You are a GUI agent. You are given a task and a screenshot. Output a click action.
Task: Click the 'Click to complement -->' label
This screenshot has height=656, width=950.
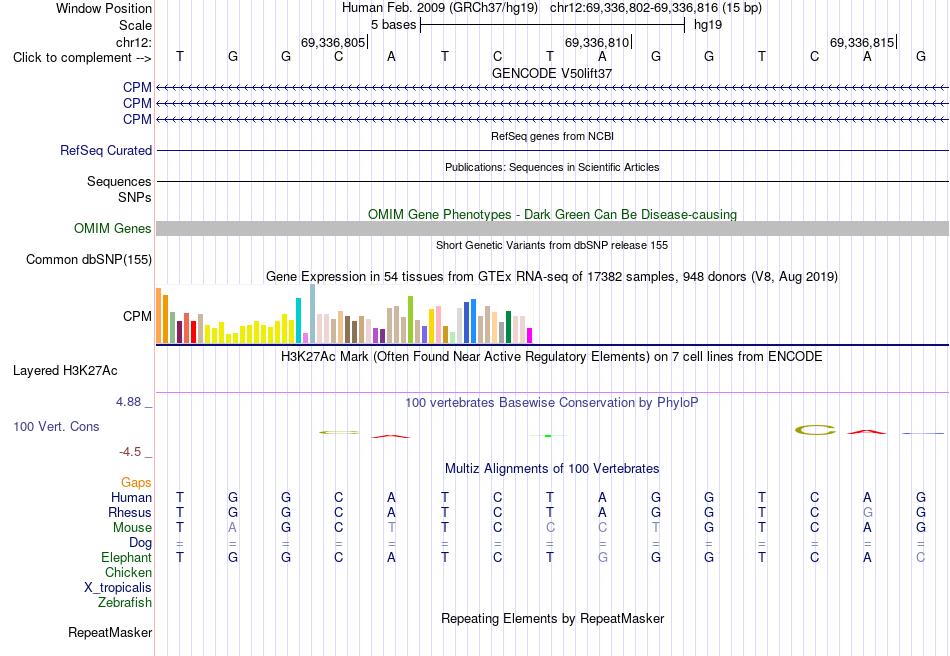click(x=82, y=58)
